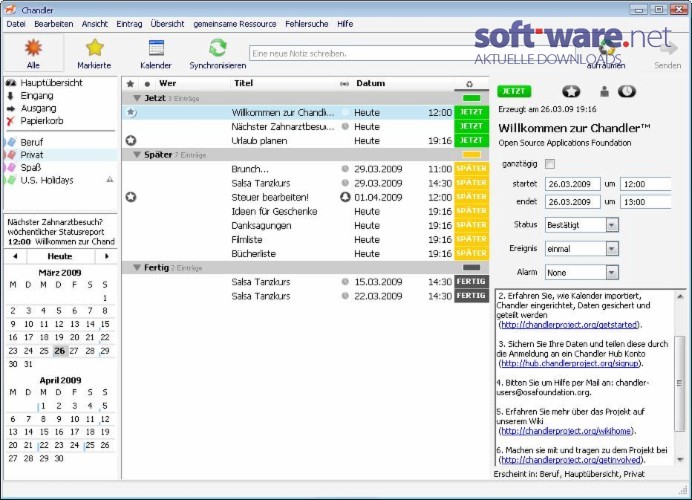The width and height of the screenshot is (692, 500).
Task: Open the Papierkorb trash collection
Action: [41, 120]
